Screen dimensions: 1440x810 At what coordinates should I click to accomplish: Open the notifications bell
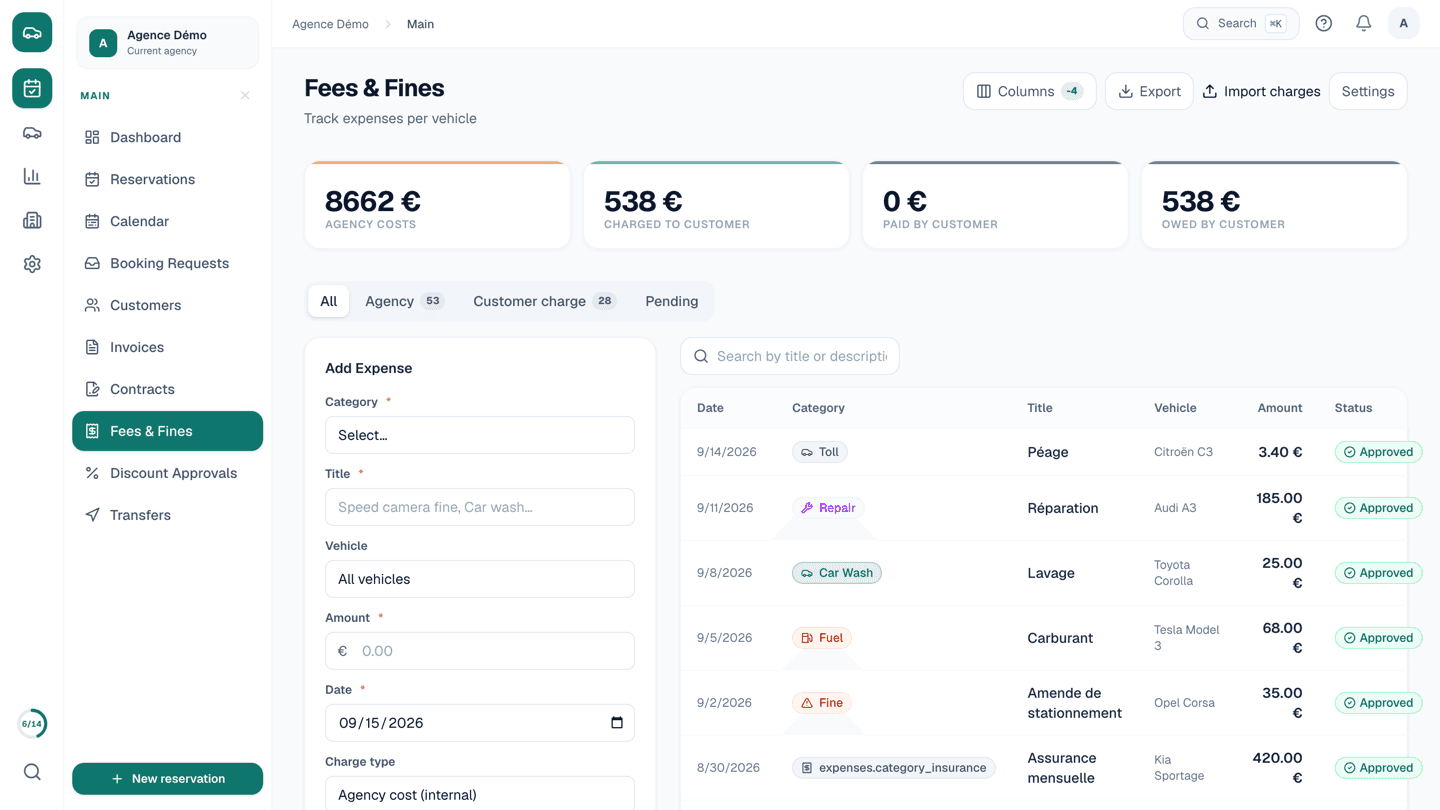pos(1364,24)
